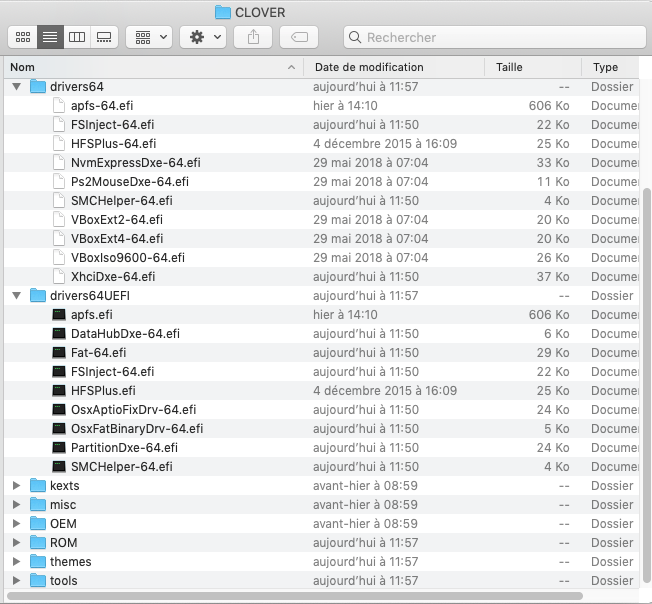Click the PartitionDxe-64.efi executable icon
Image resolution: width=652 pixels, height=604 pixels.
59,448
